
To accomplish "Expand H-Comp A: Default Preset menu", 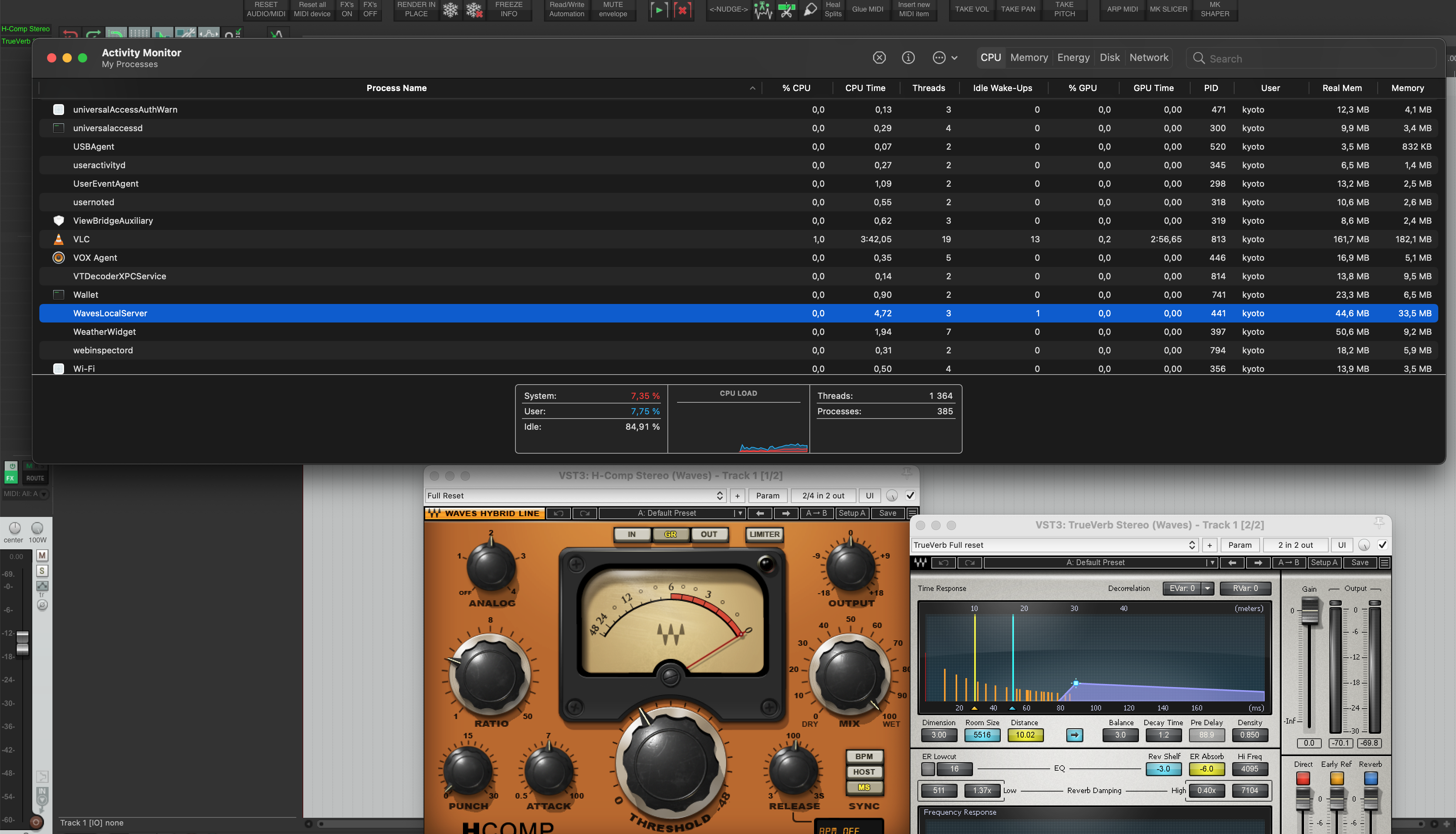I will (x=740, y=513).
